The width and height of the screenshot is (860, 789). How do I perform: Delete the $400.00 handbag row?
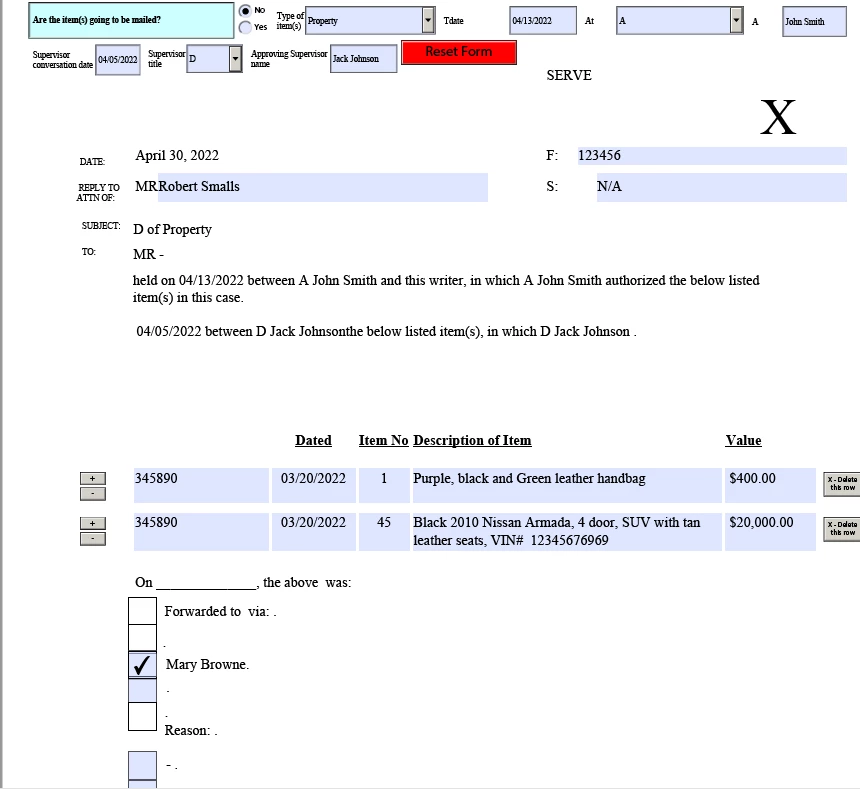coord(841,484)
